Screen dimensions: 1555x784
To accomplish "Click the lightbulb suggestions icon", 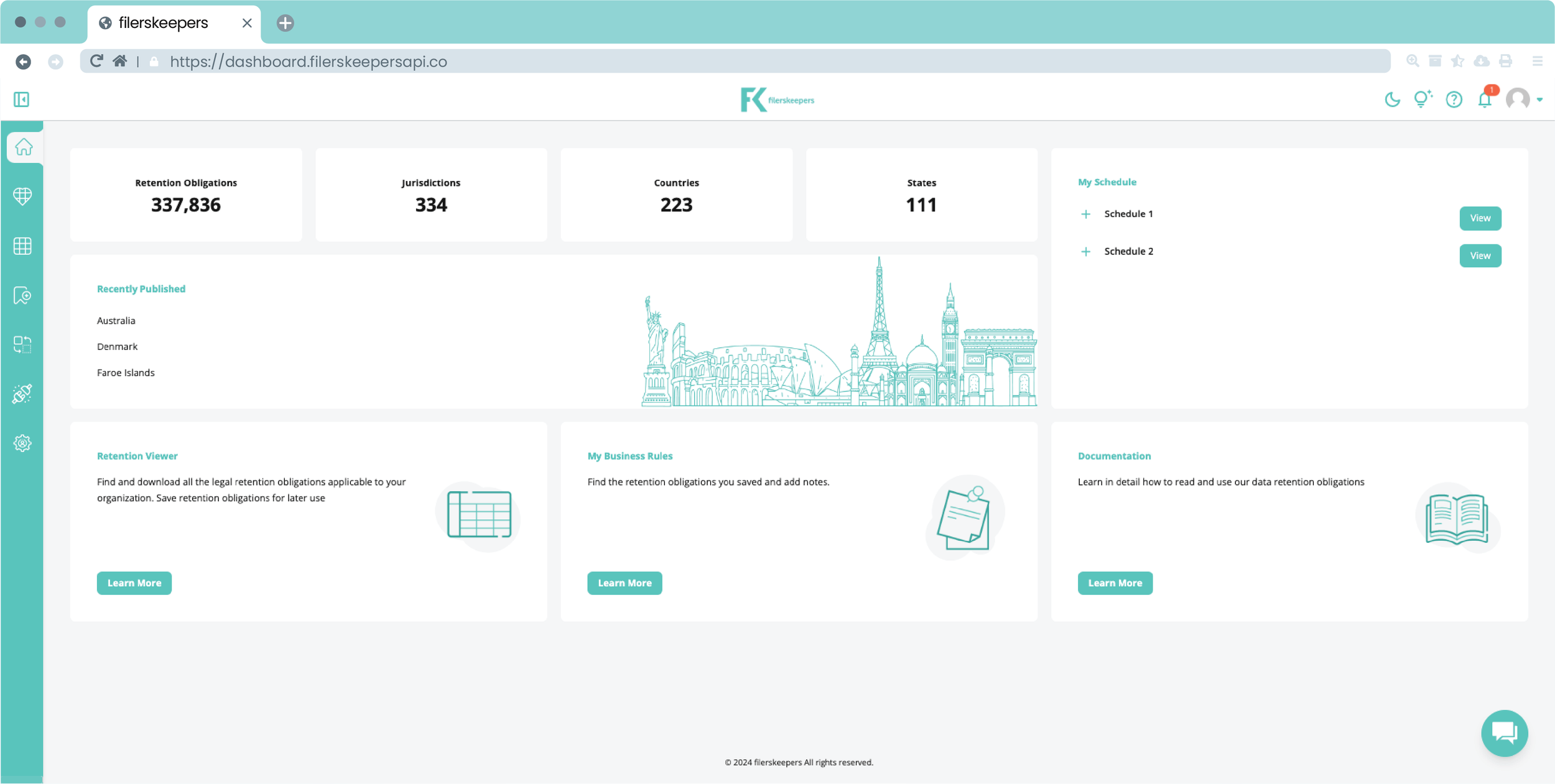I will [x=1423, y=99].
